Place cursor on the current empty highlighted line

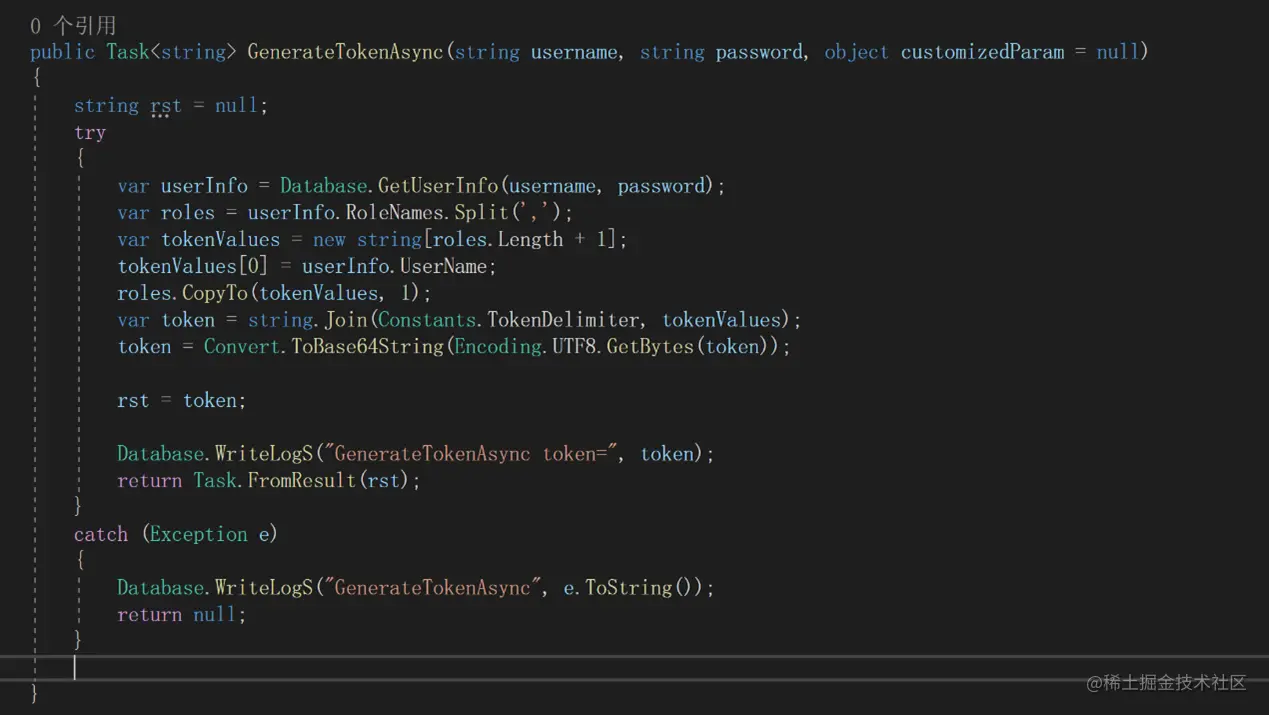[634, 668]
